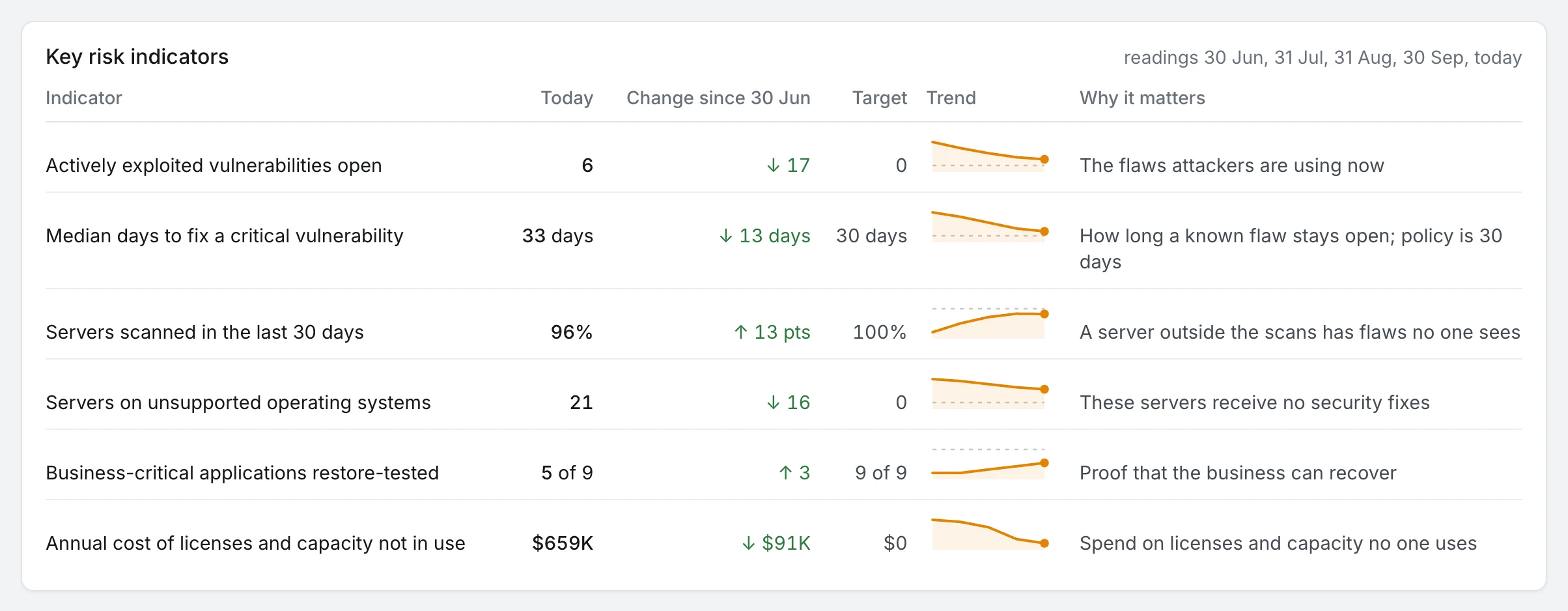
Task: Click the '↓ 17' change value
Action: pyautogui.click(x=788, y=165)
